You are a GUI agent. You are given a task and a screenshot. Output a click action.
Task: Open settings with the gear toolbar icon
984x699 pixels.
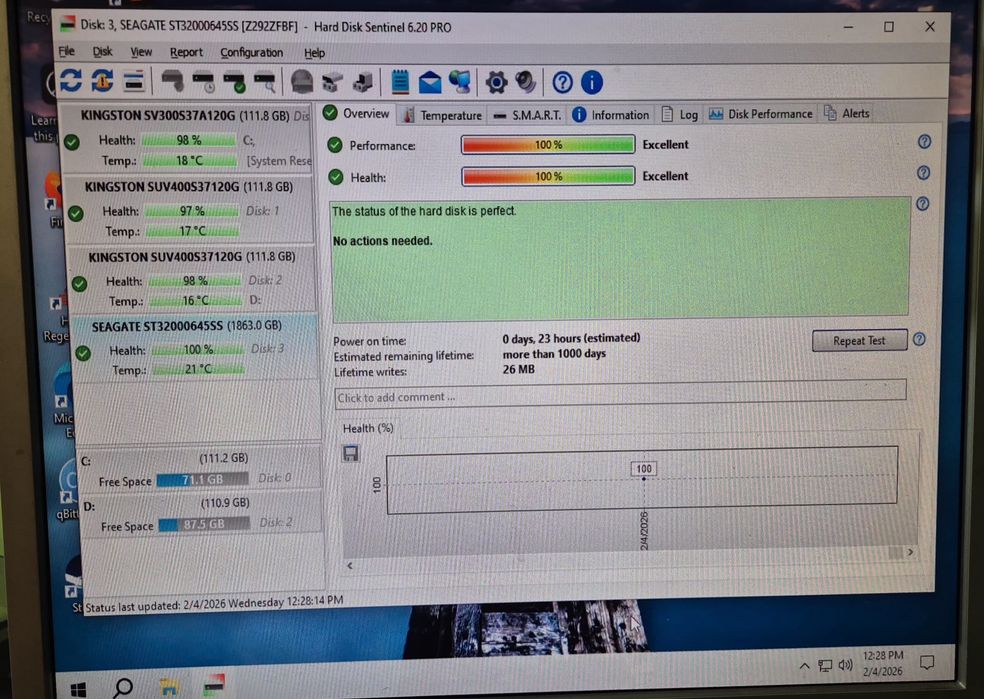tap(496, 82)
